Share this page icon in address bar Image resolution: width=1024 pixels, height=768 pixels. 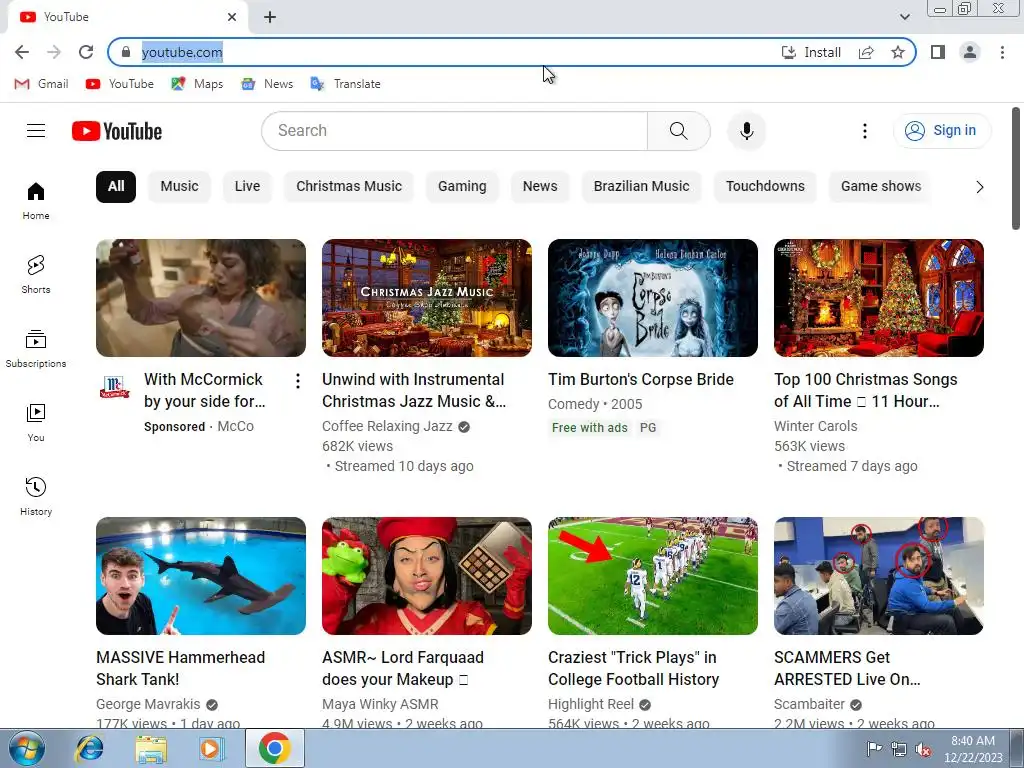pyautogui.click(x=866, y=52)
